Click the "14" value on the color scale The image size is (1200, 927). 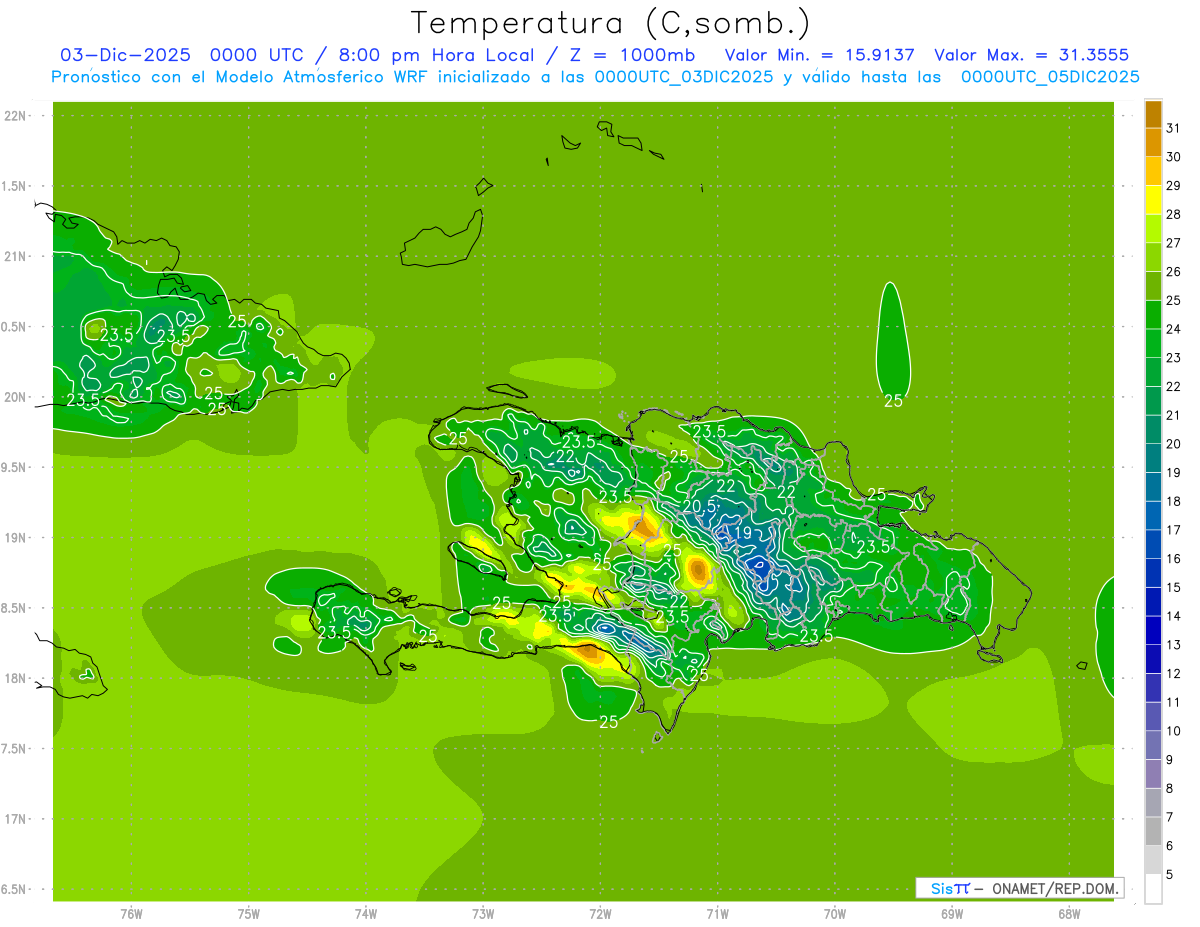pos(1174,616)
